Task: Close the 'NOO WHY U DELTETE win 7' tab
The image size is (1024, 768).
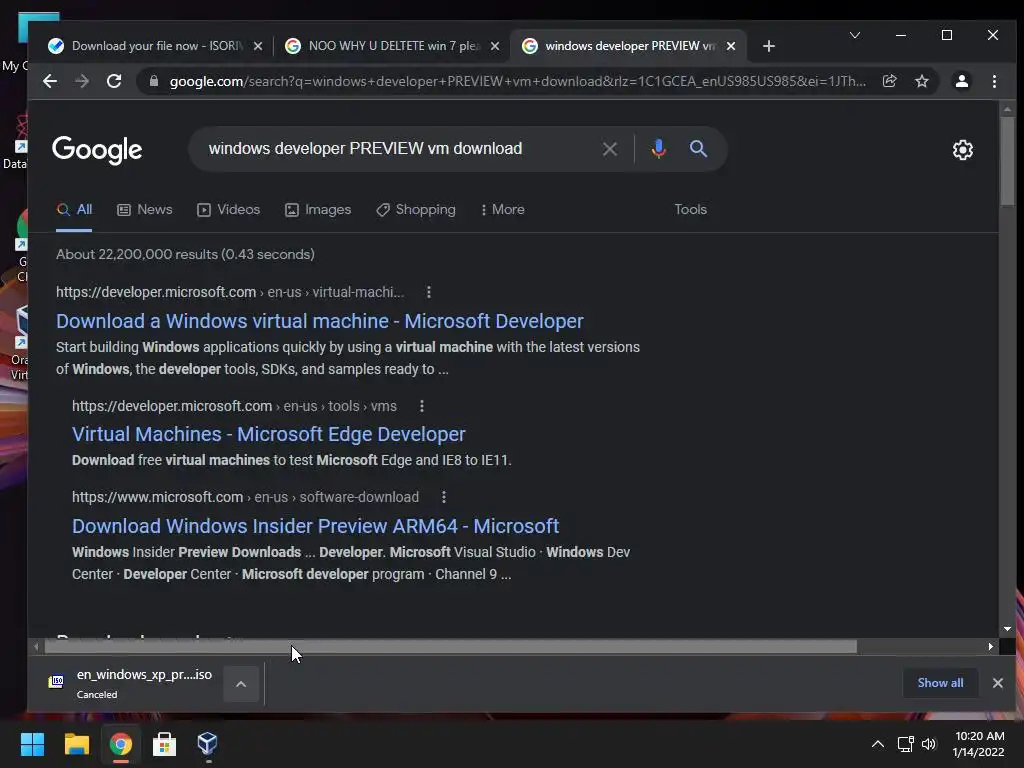Action: (x=495, y=46)
